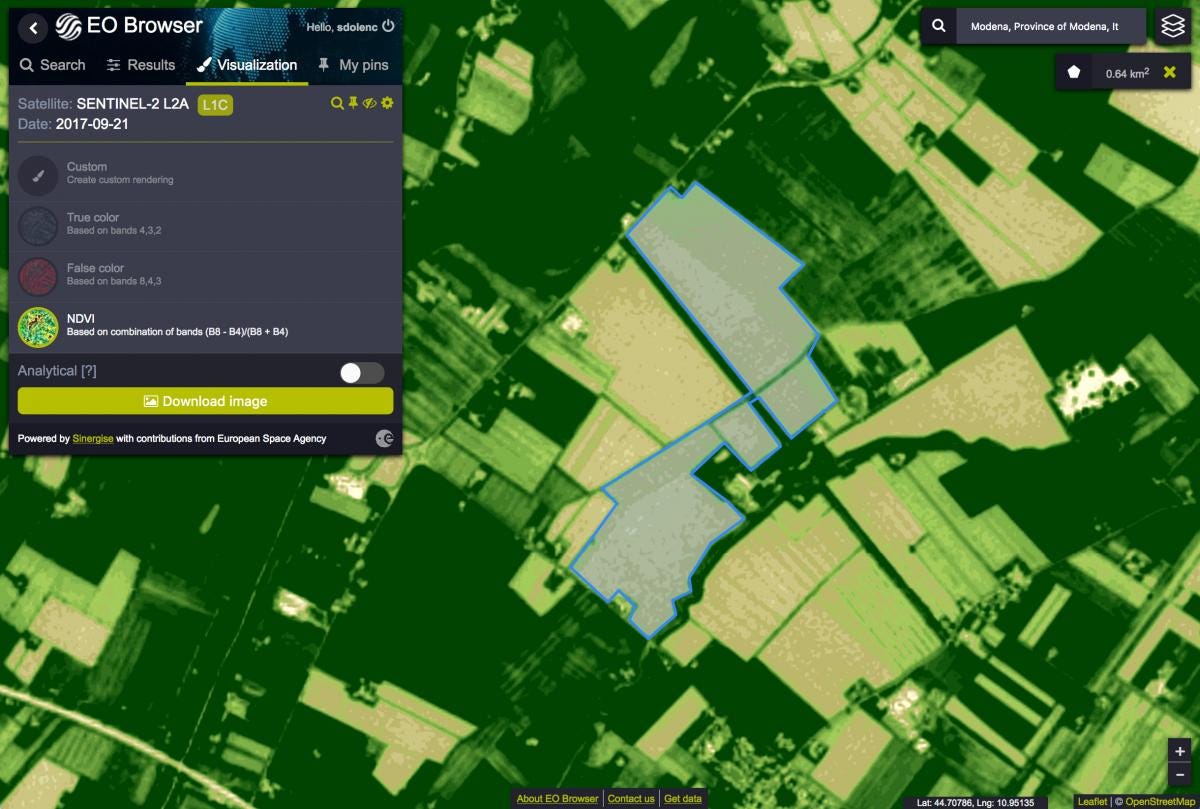Open the Sinergise link
Screen dimensions: 1200x809
(x=91, y=438)
